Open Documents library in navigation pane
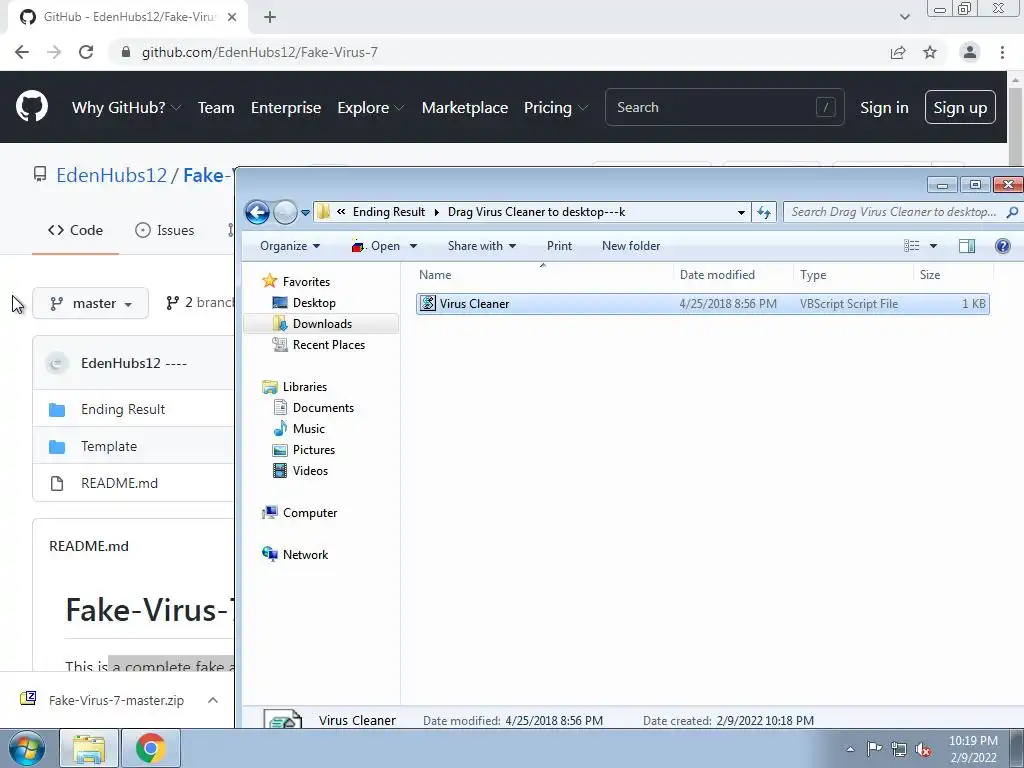This screenshot has width=1024, height=768. [323, 408]
